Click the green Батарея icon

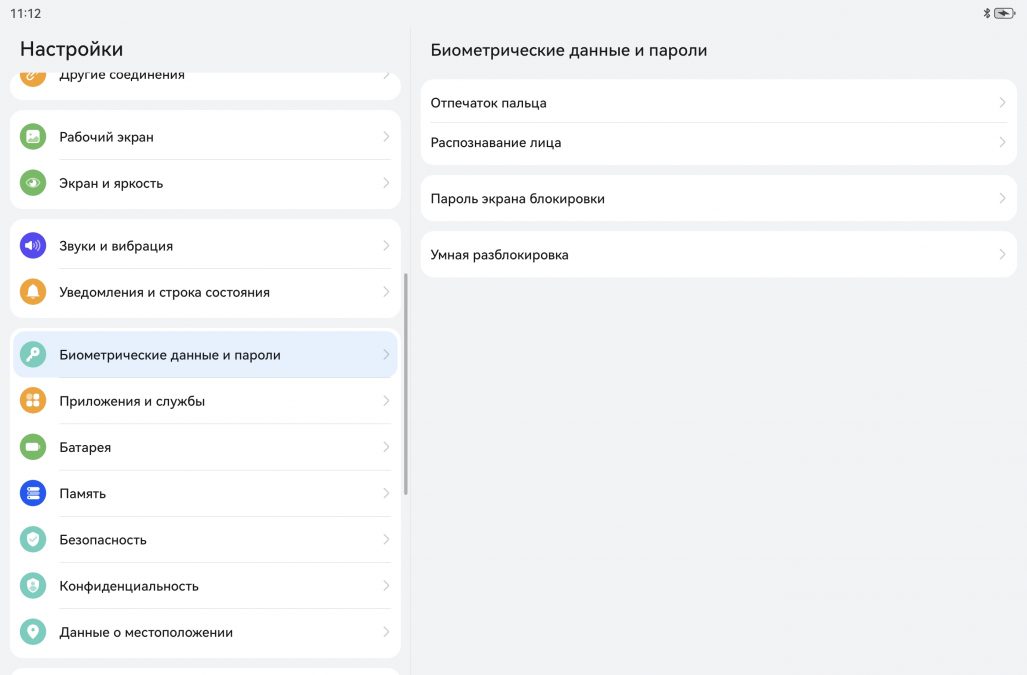pos(33,447)
